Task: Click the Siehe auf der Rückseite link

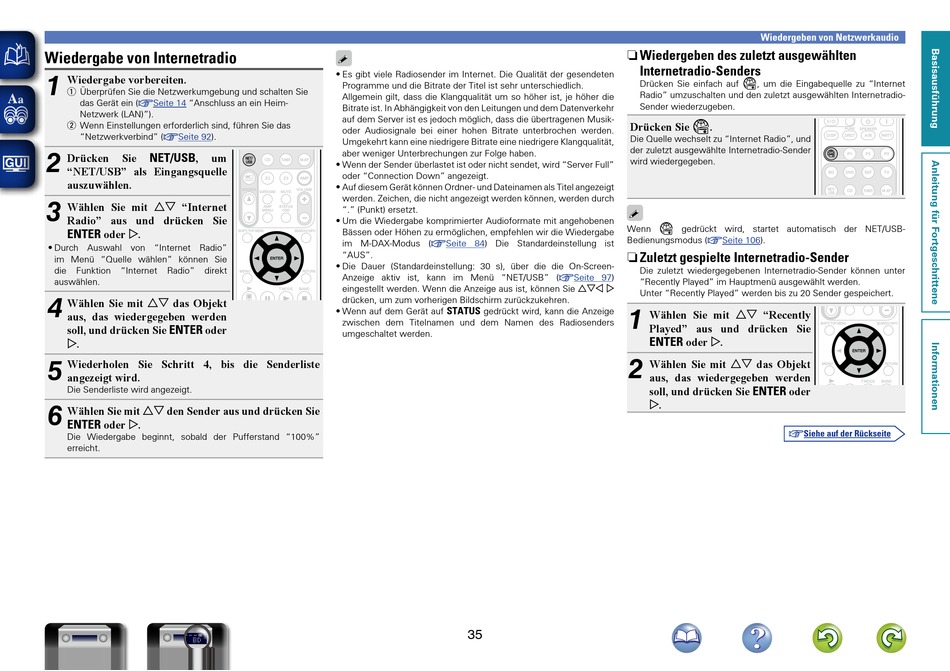Action: tap(844, 434)
